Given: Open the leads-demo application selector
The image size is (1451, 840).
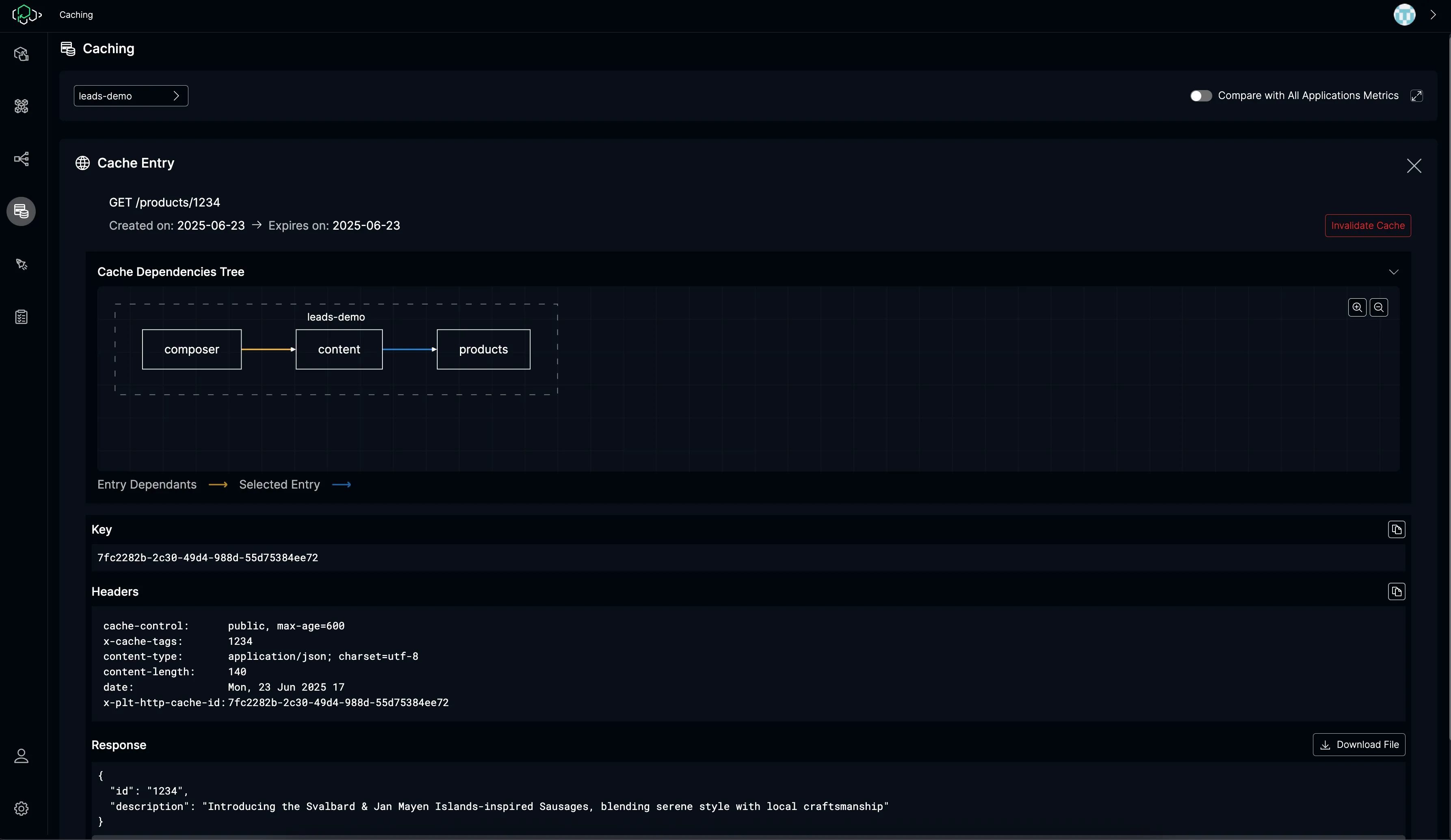Looking at the screenshot, I should 131,96.
